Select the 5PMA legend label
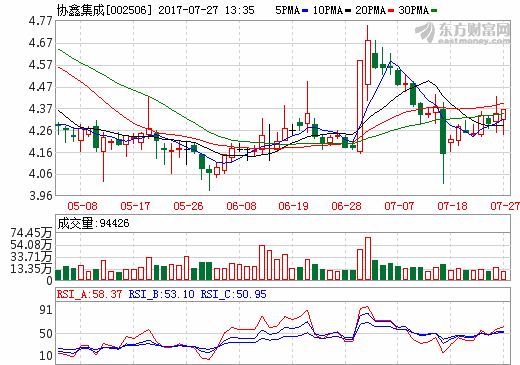520x365 pixels. point(288,11)
